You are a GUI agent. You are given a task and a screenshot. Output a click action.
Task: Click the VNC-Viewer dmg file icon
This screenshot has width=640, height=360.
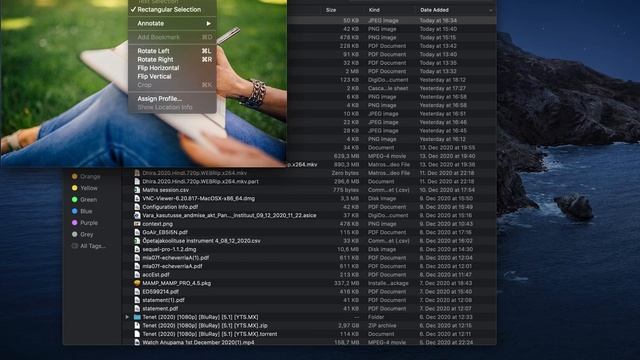[137, 198]
